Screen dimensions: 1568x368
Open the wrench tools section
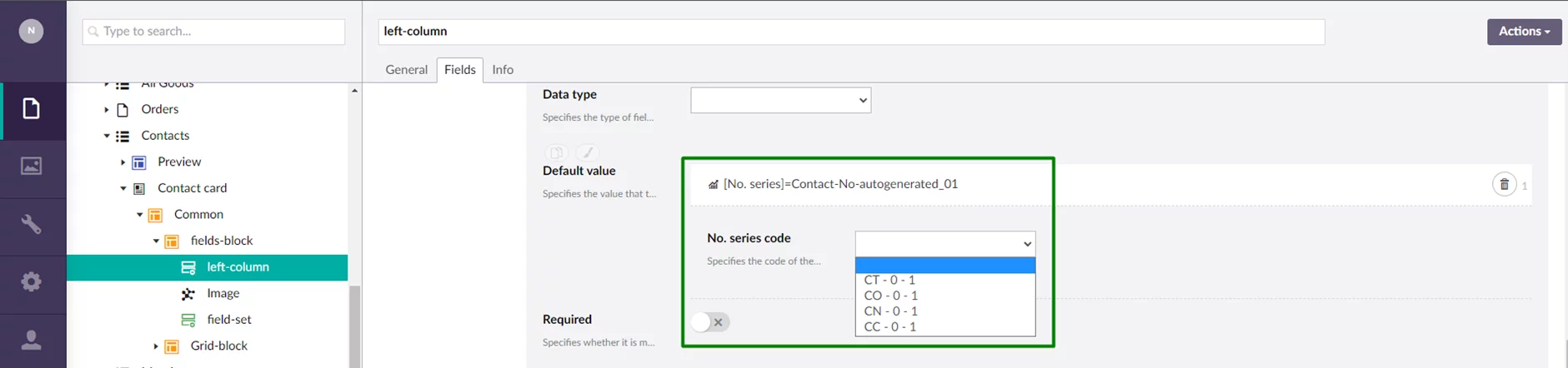point(32,224)
